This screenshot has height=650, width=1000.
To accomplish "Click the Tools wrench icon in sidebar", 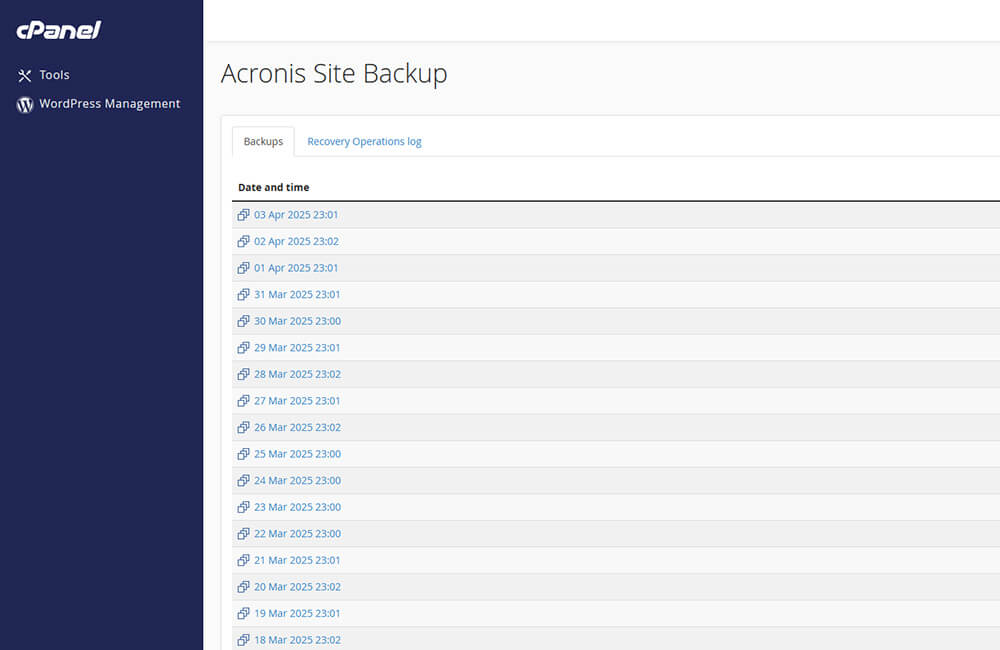I will (x=25, y=76).
